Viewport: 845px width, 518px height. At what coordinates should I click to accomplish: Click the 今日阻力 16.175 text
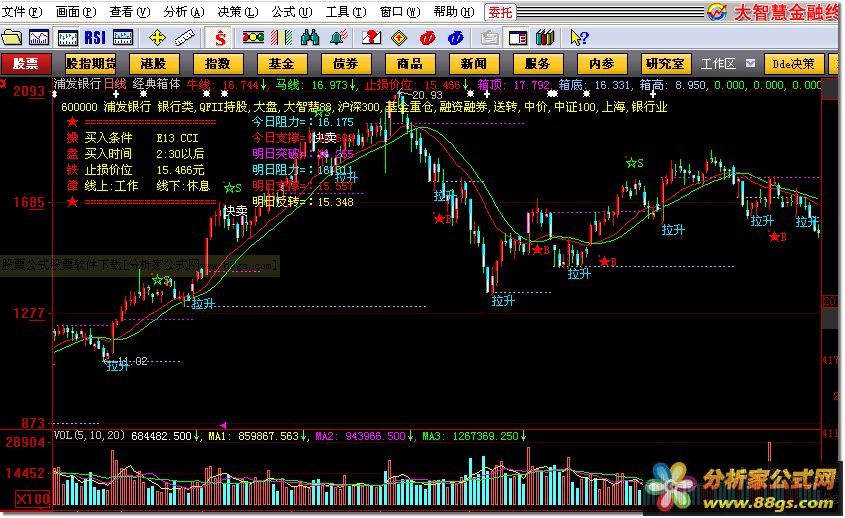coord(303,122)
